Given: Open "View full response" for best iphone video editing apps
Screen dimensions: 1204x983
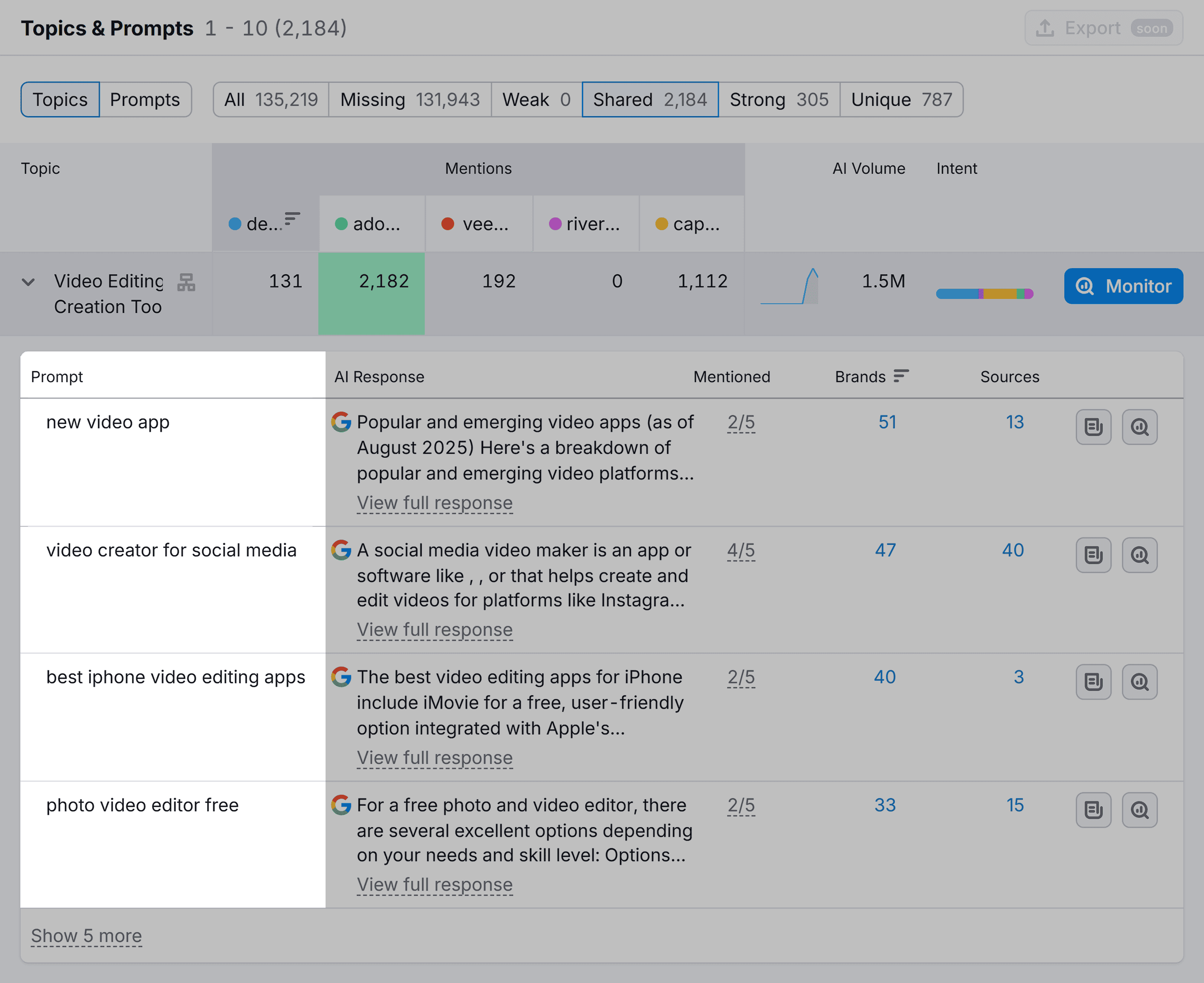Looking at the screenshot, I should coord(434,758).
